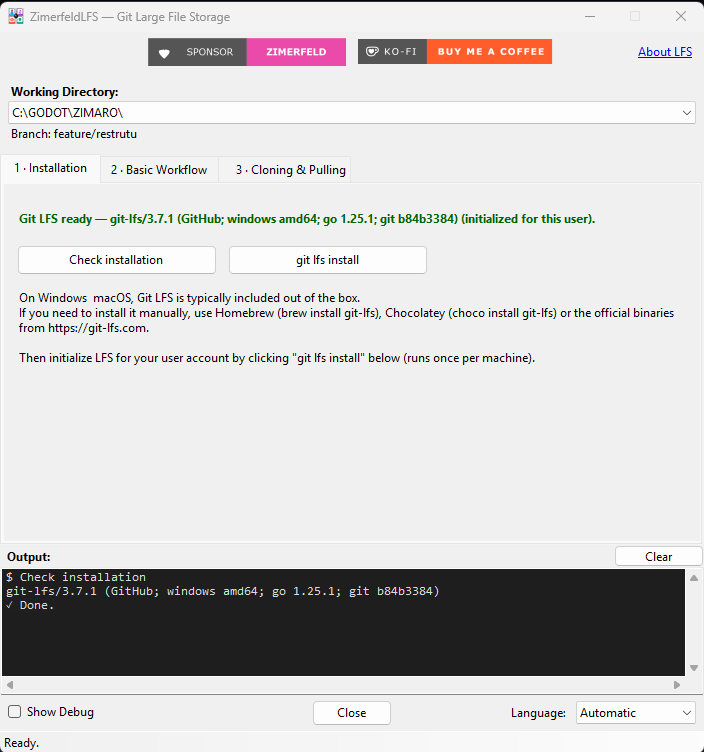
Task: Enable the Show Debug checkbox
Action: click(15, 712)
